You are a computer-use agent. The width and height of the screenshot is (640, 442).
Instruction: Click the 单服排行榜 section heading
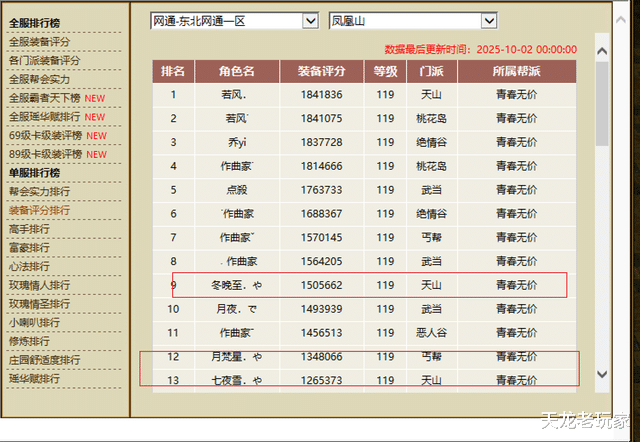[x=35, y=173]
